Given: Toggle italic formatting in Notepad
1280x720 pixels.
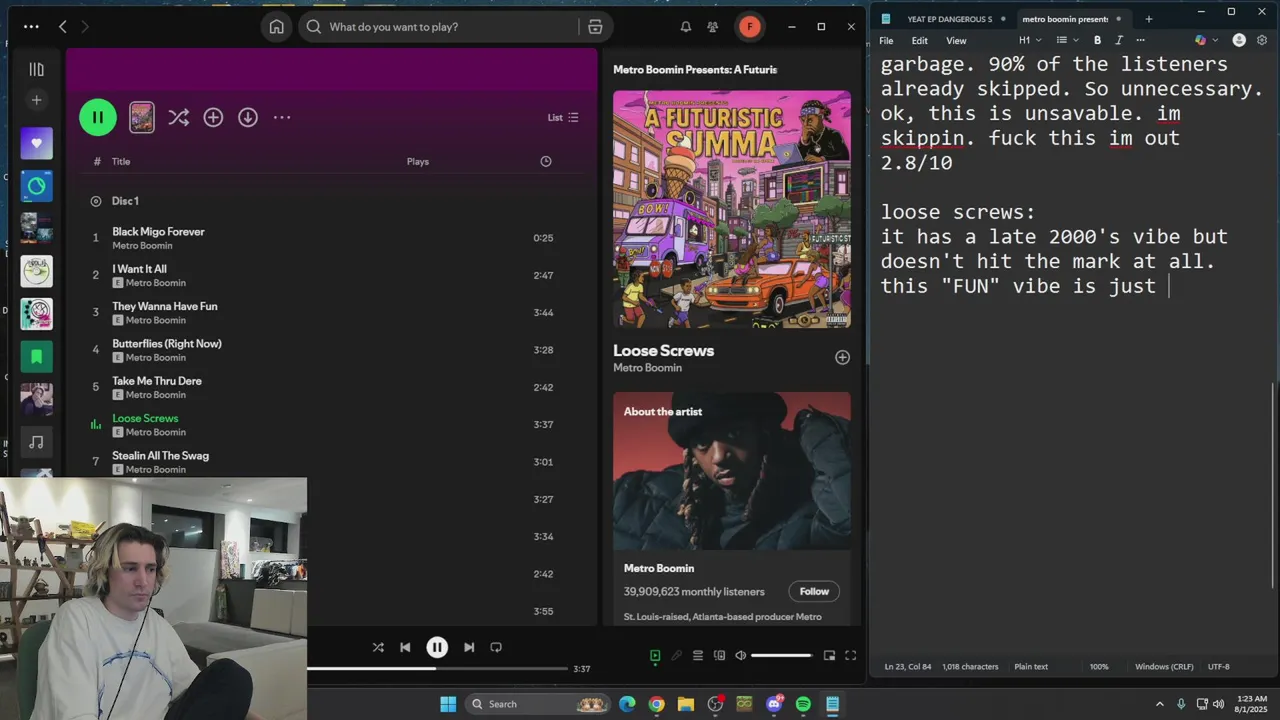Looking at the screenshot, I should (1118, 41).
